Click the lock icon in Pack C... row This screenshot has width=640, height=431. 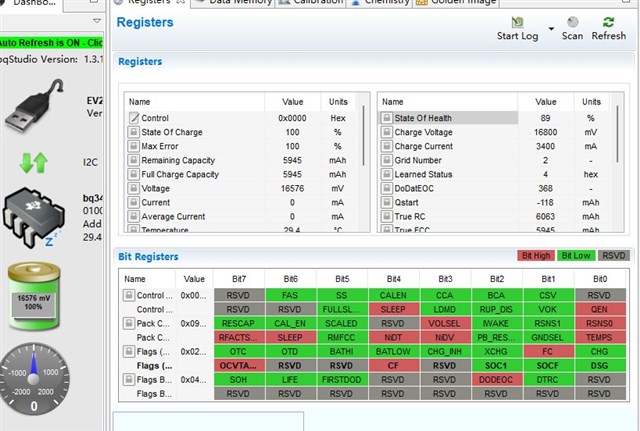(129, 323)
